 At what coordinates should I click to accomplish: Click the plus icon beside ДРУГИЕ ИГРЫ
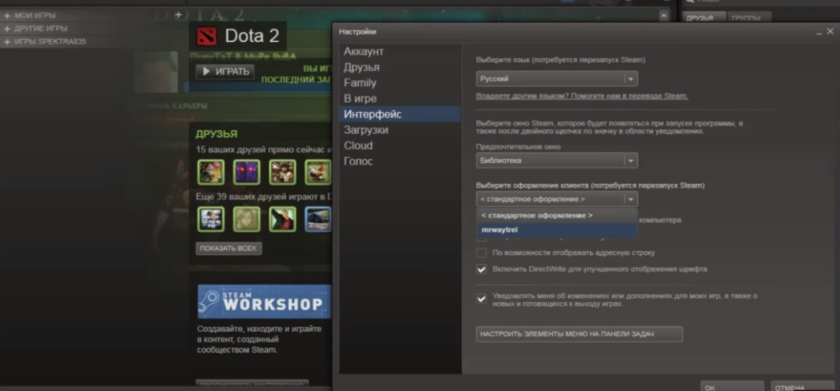[x=8, y=28]
